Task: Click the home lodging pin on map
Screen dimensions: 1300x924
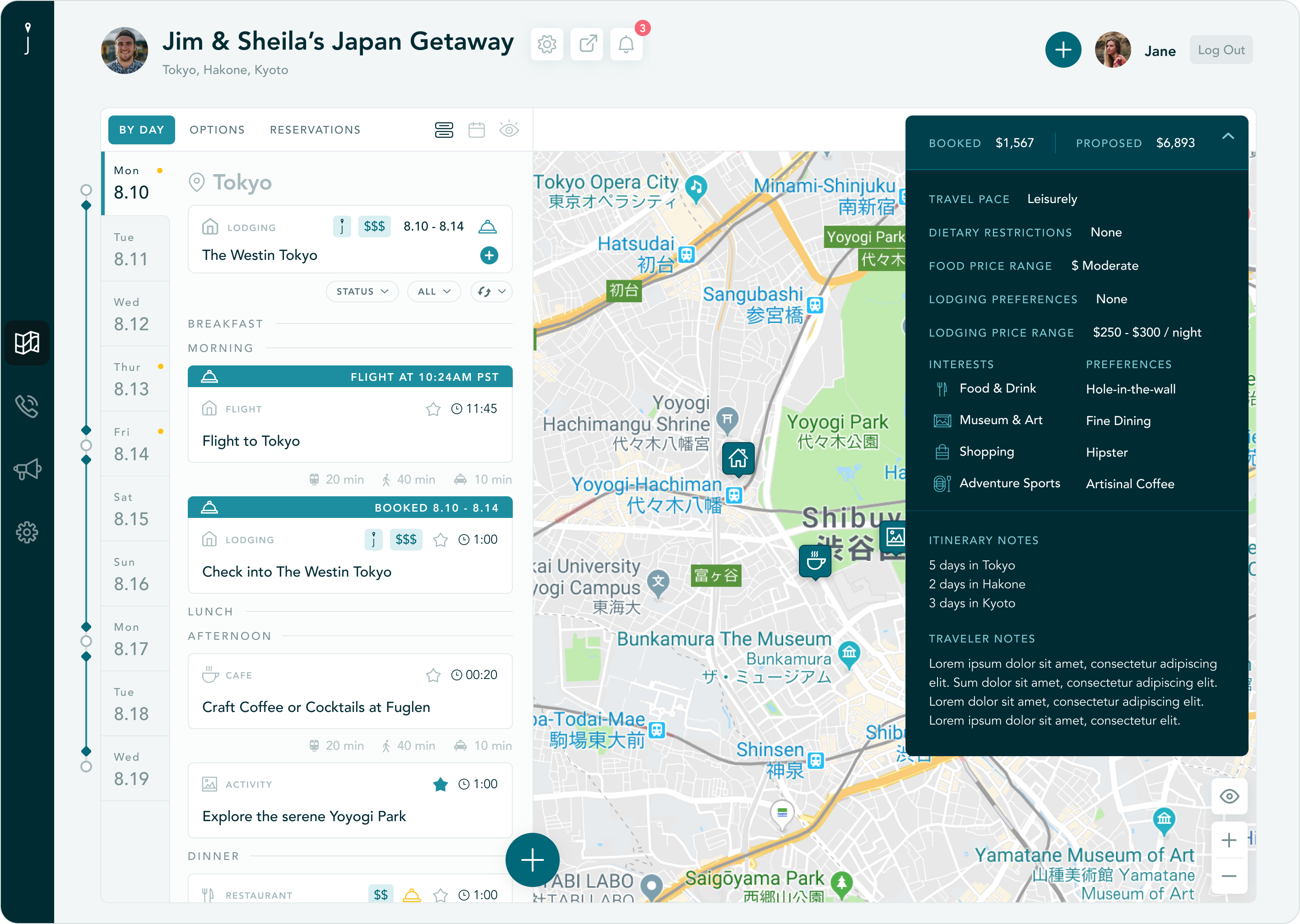Action: tap(738, 458)
